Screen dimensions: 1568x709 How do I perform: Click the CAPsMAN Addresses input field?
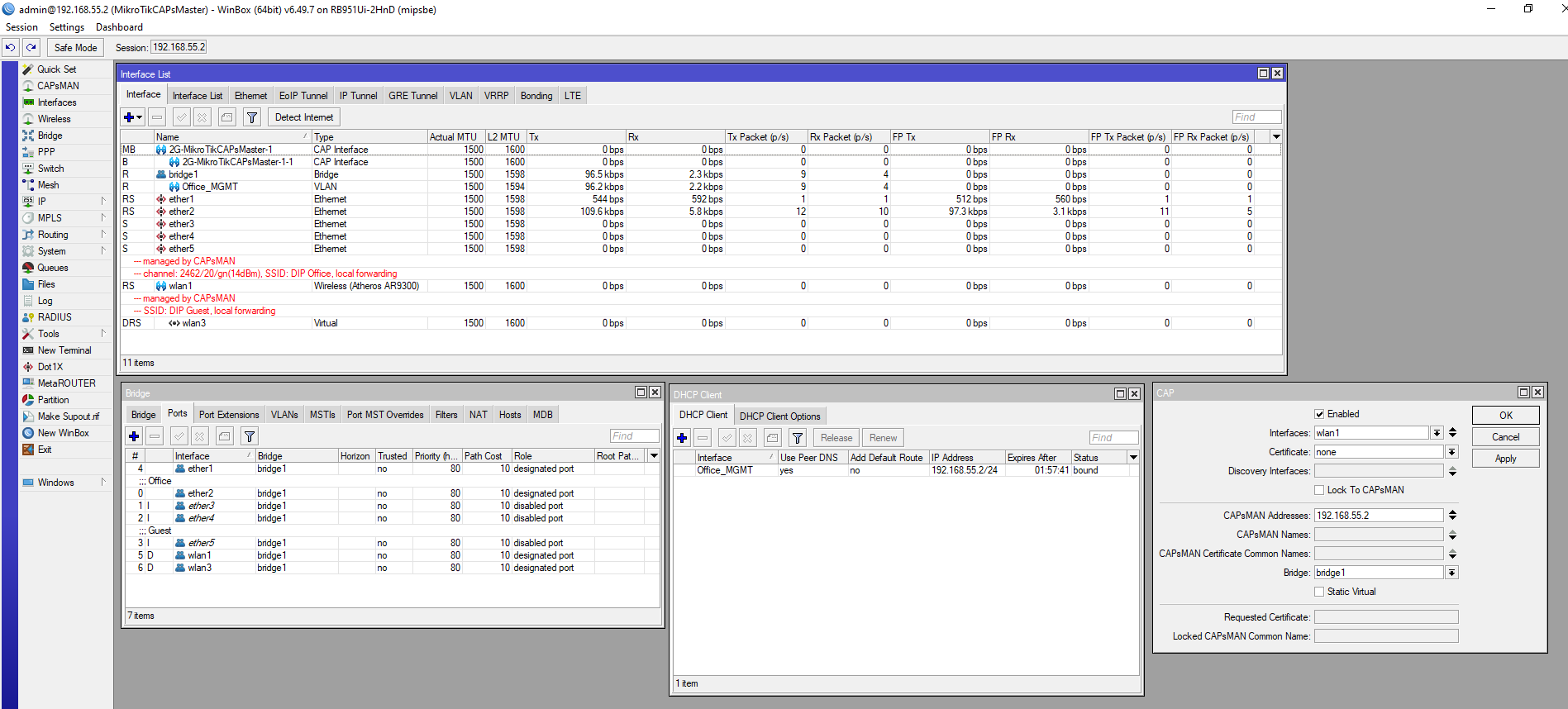tap(1379, 516)
